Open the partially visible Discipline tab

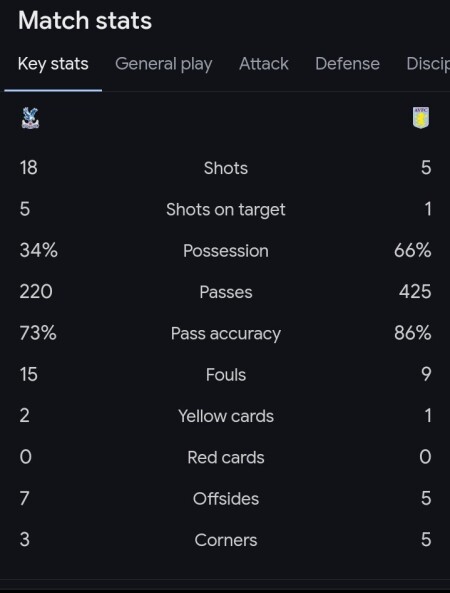coord(428,64)
